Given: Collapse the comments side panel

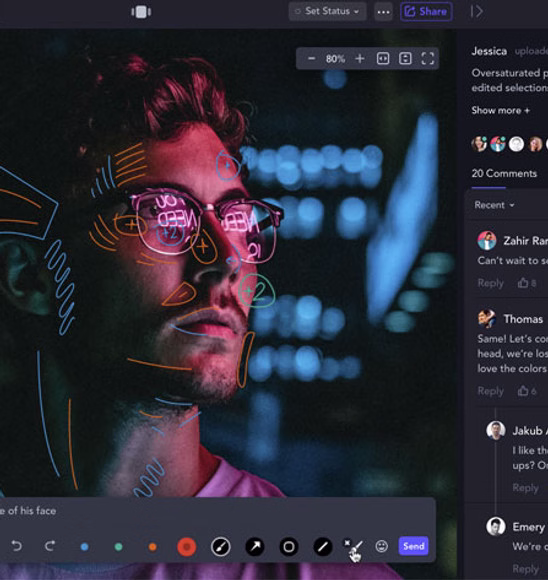Looking at the screenshot, I should tap(477, 11).
